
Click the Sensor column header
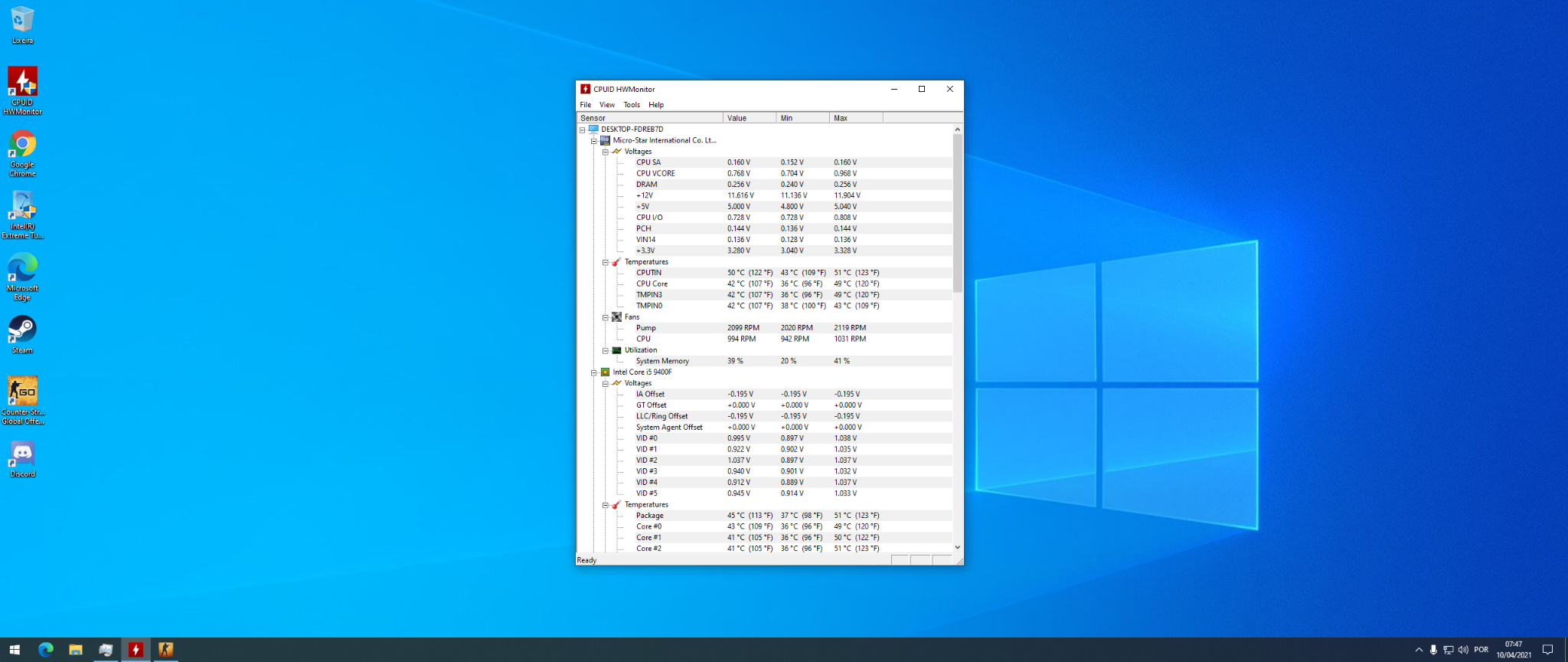(650, 118)
